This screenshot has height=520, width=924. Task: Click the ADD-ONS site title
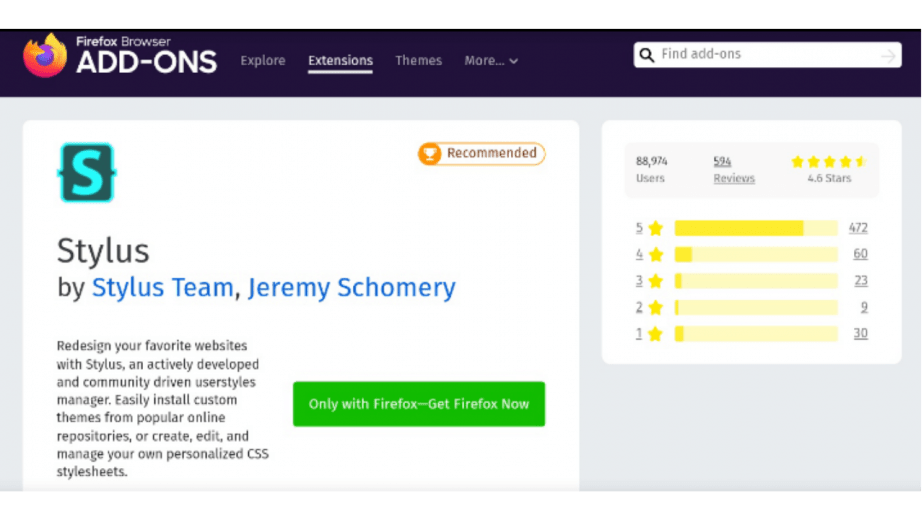coord(146,62)
